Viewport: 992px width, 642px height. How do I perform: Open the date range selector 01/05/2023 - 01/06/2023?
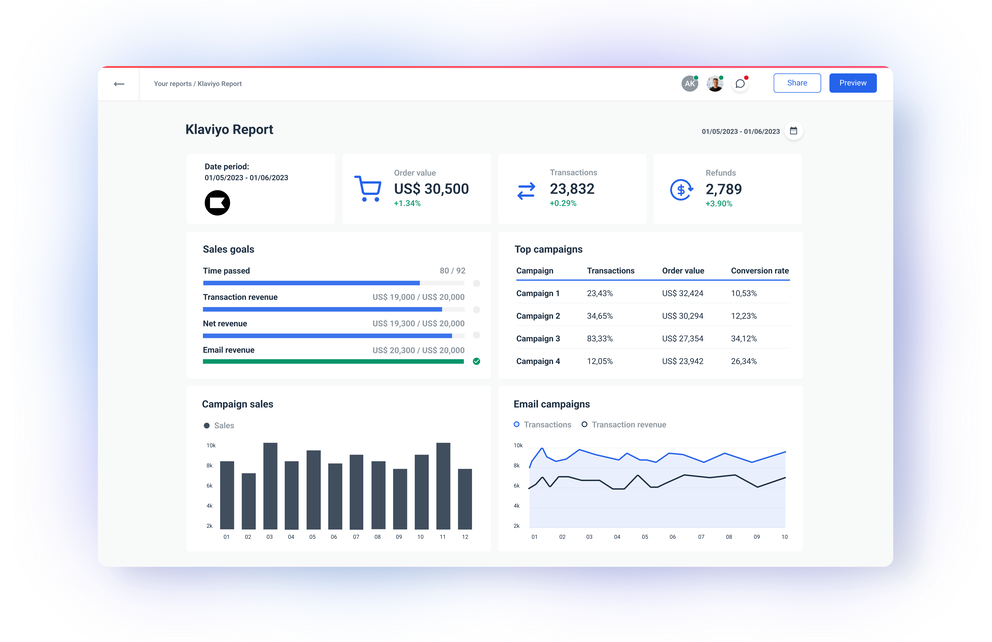[741, 131]
